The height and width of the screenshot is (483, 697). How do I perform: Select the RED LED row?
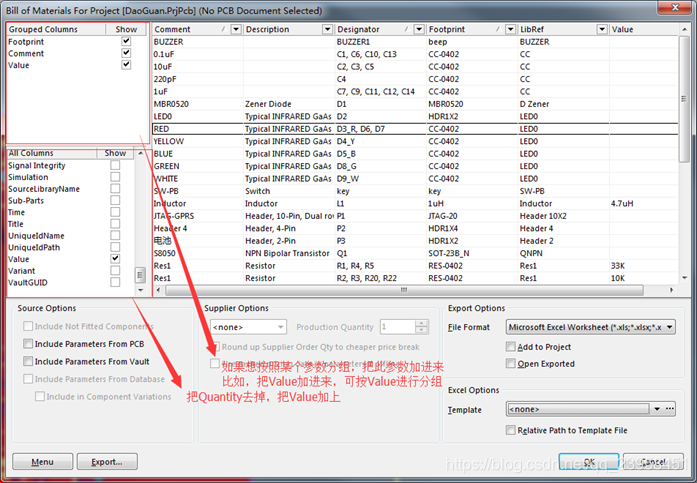pos(415,129)
